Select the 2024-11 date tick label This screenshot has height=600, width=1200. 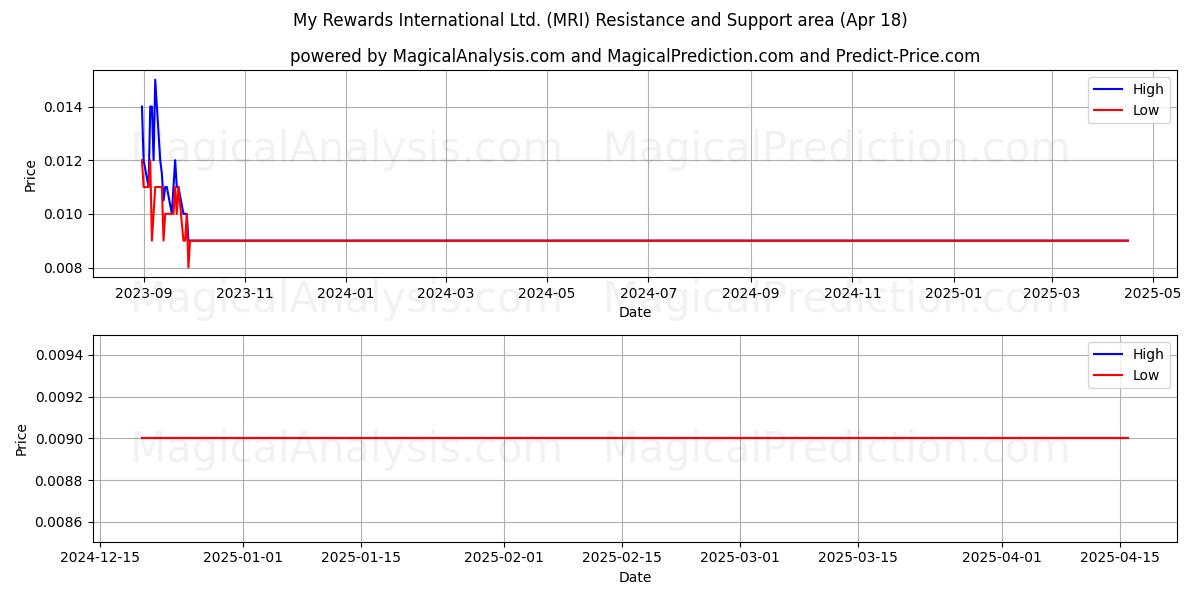click(851, 294)
